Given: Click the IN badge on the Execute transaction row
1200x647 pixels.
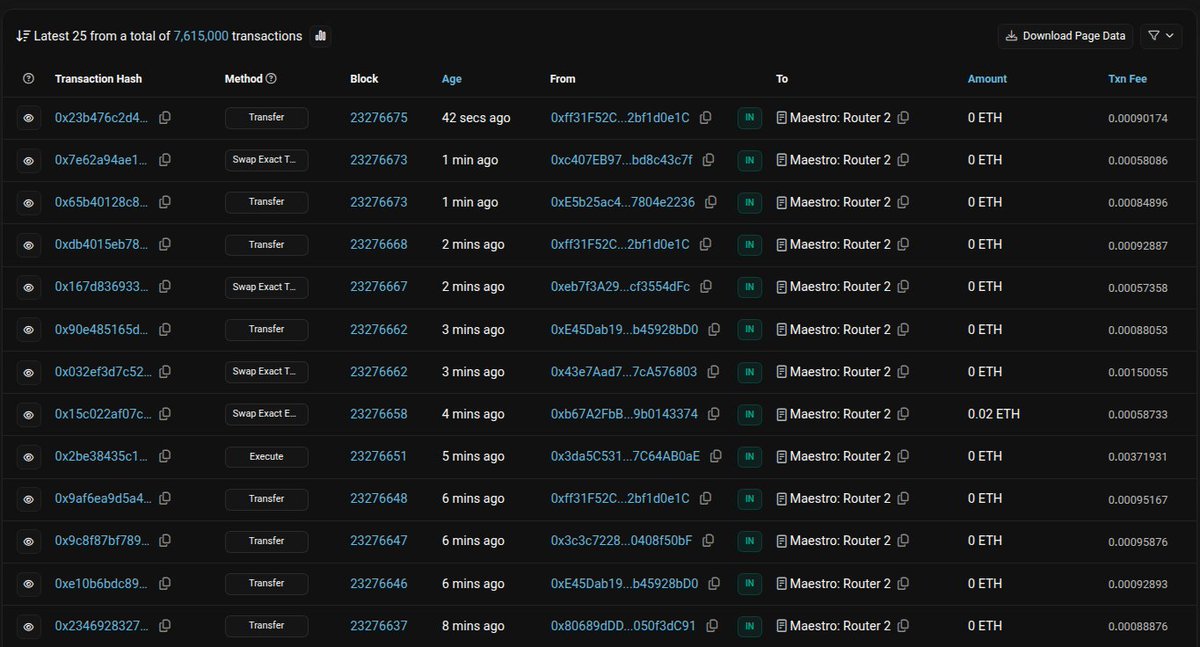Looking at the screenshot, I should point(749,456).
